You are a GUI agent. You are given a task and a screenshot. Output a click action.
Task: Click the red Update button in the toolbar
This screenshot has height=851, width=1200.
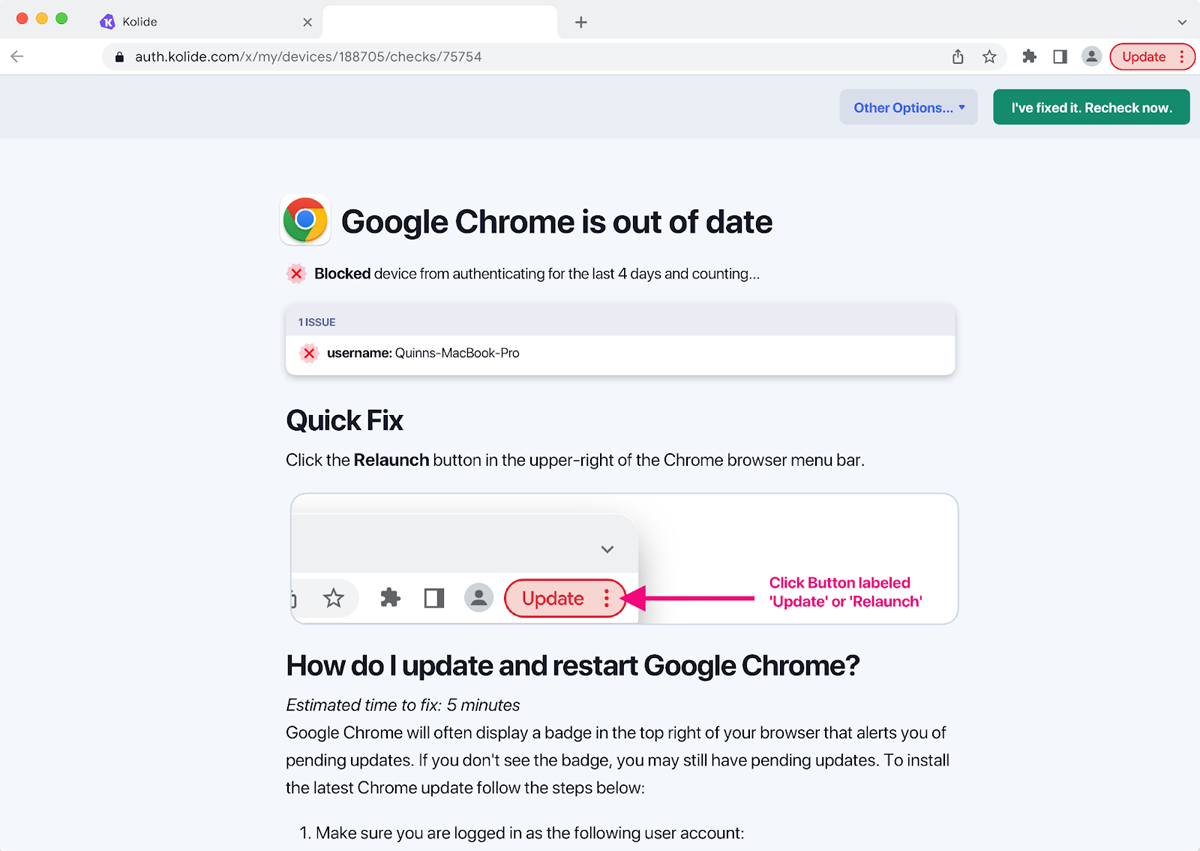click(1143, 56)
